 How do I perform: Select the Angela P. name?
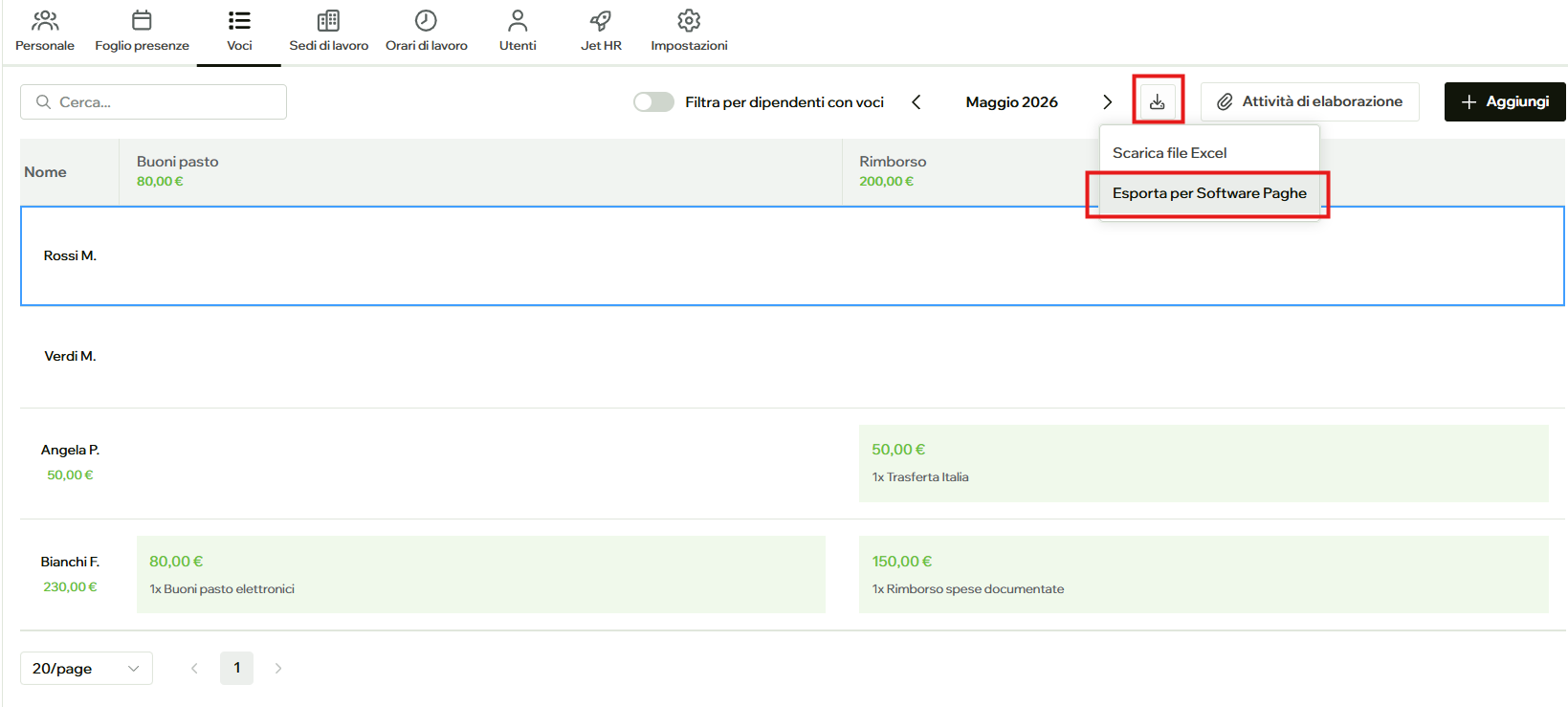[70, 450]
